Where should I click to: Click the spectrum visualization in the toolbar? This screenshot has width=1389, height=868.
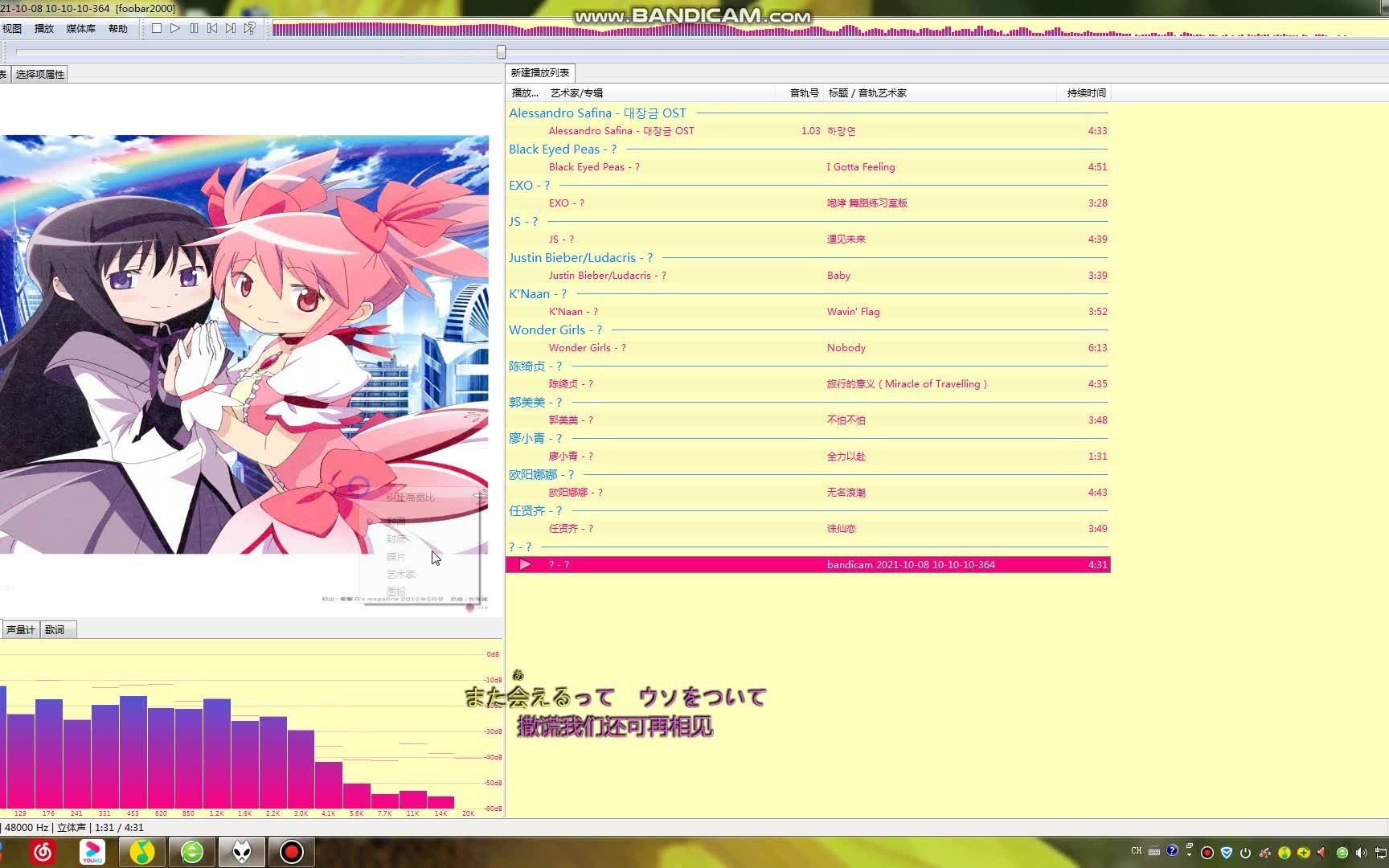coord(830,29)
